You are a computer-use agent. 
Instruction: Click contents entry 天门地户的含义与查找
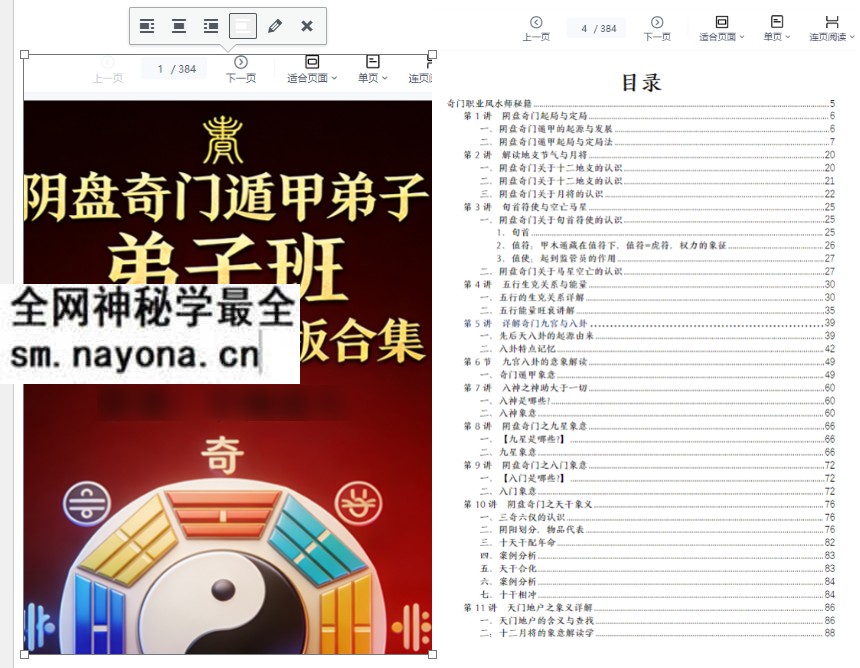click(x=658, y=621)
